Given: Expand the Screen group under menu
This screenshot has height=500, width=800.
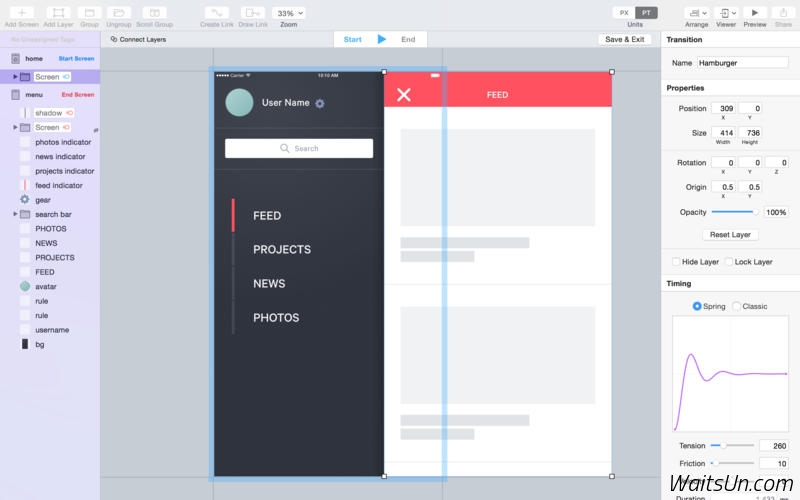Looking at the screenshot, I should tap(15, 127).
